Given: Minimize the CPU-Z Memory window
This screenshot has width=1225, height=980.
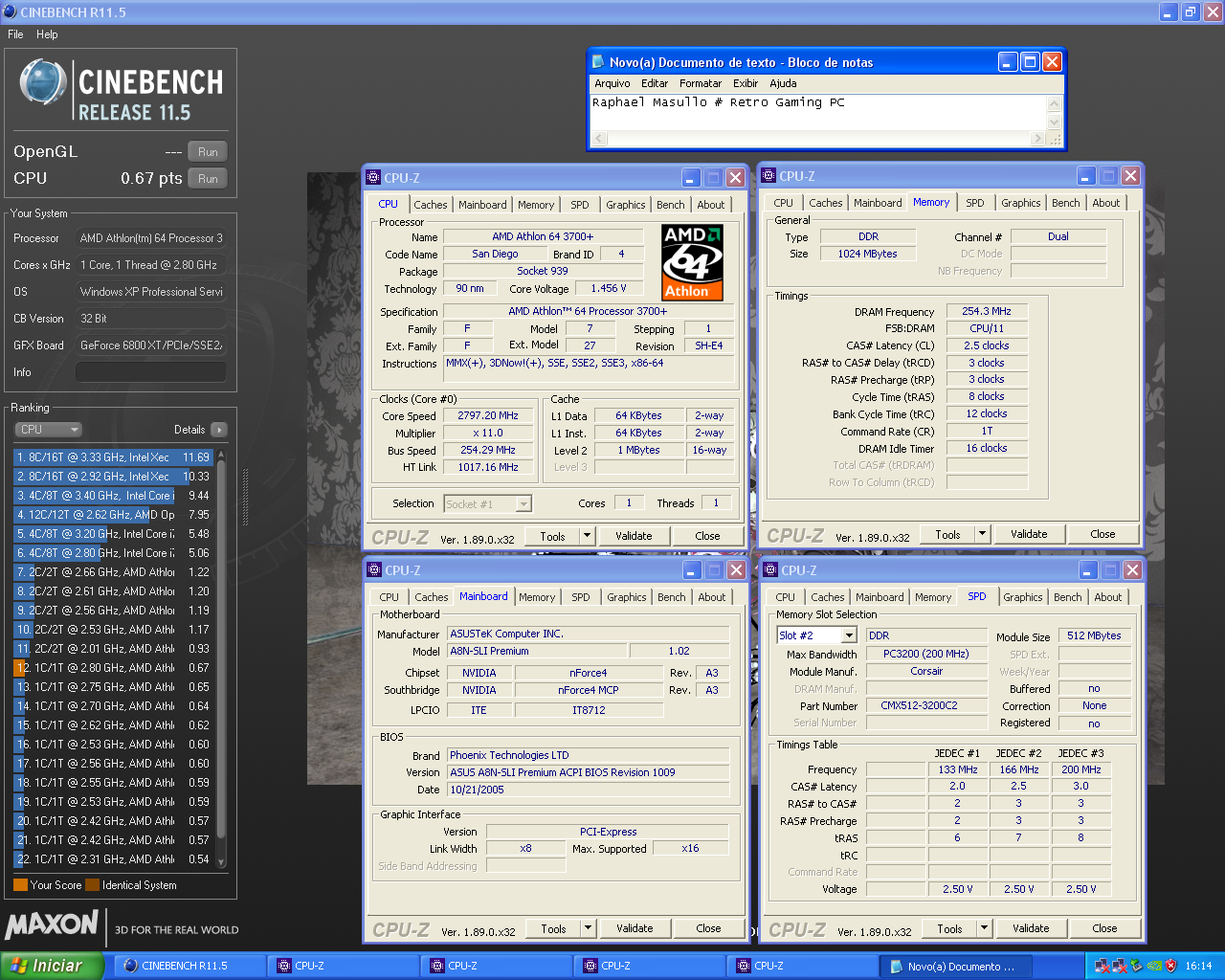Looking at the screenshot, I should tap(1085, 176).
